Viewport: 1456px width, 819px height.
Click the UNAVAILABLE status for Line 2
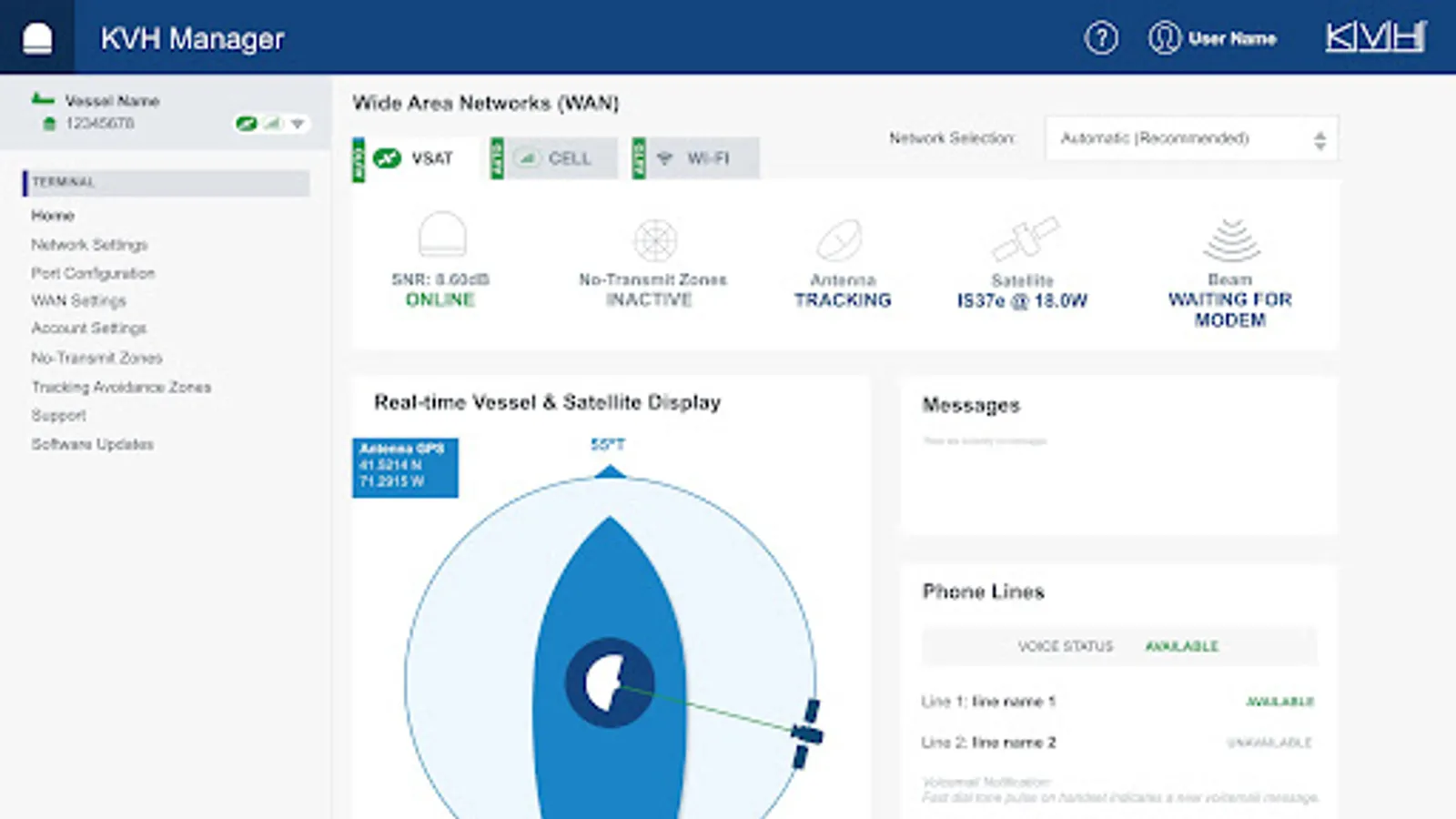1269,743
